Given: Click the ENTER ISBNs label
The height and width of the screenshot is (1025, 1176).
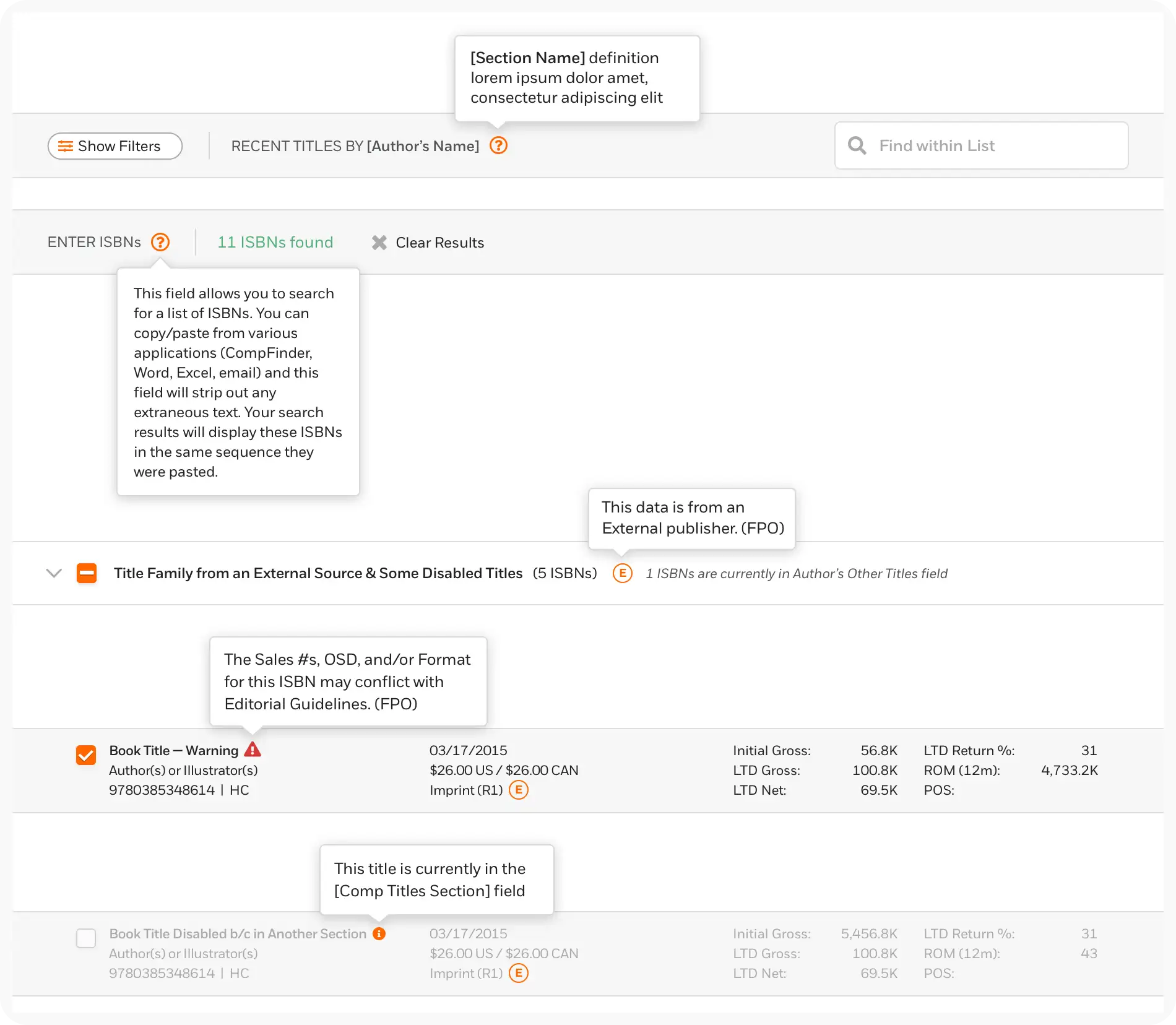Looking at the screenshot, I should pyautogui.click(x=94, y=242).
